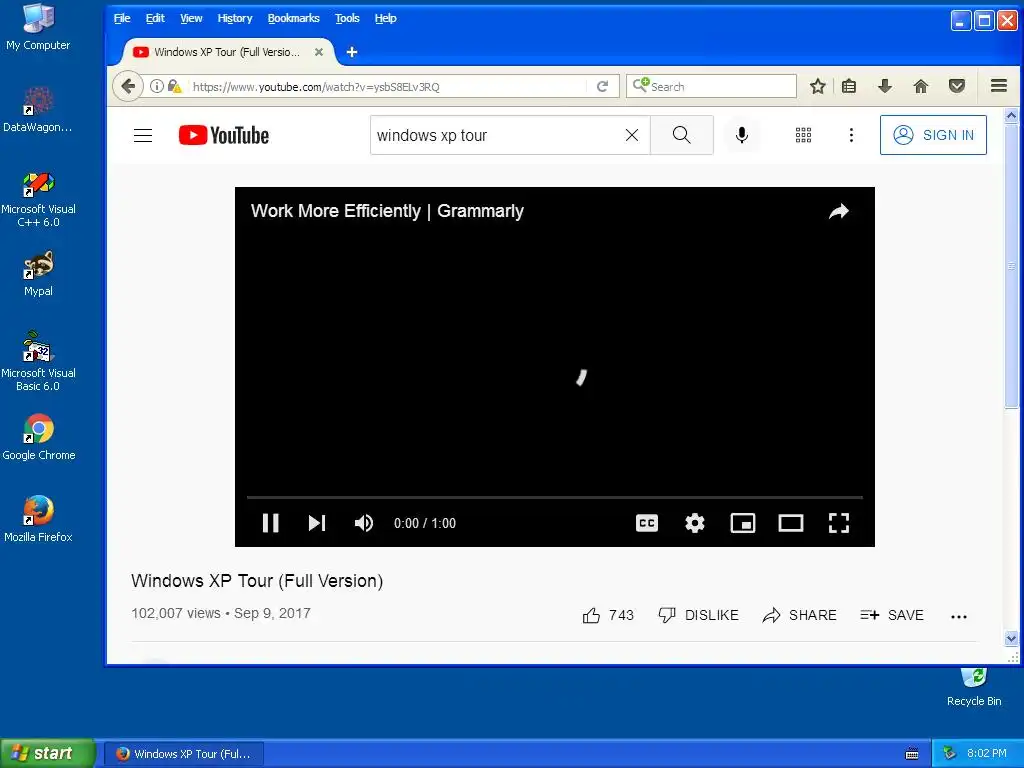Save video to playlist with SAVE

[x=891, y=615]
